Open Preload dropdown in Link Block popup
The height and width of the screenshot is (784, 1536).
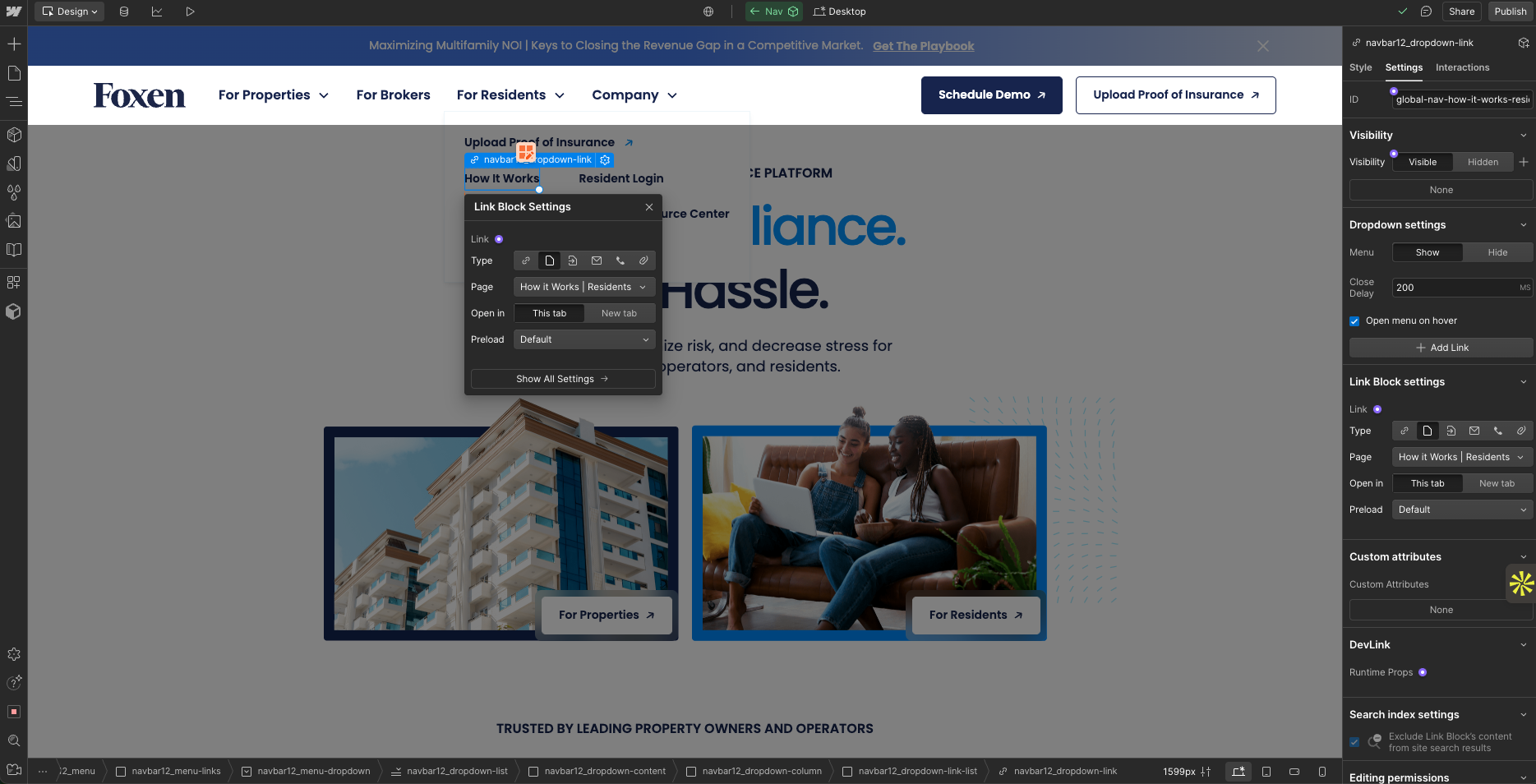584,339
